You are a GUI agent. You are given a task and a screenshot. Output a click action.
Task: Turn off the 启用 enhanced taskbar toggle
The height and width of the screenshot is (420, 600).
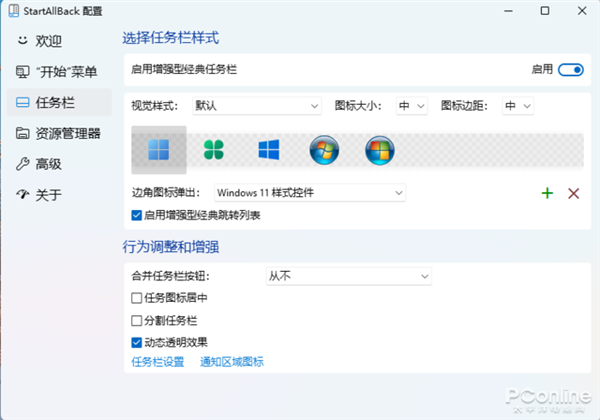coord(570,71)
